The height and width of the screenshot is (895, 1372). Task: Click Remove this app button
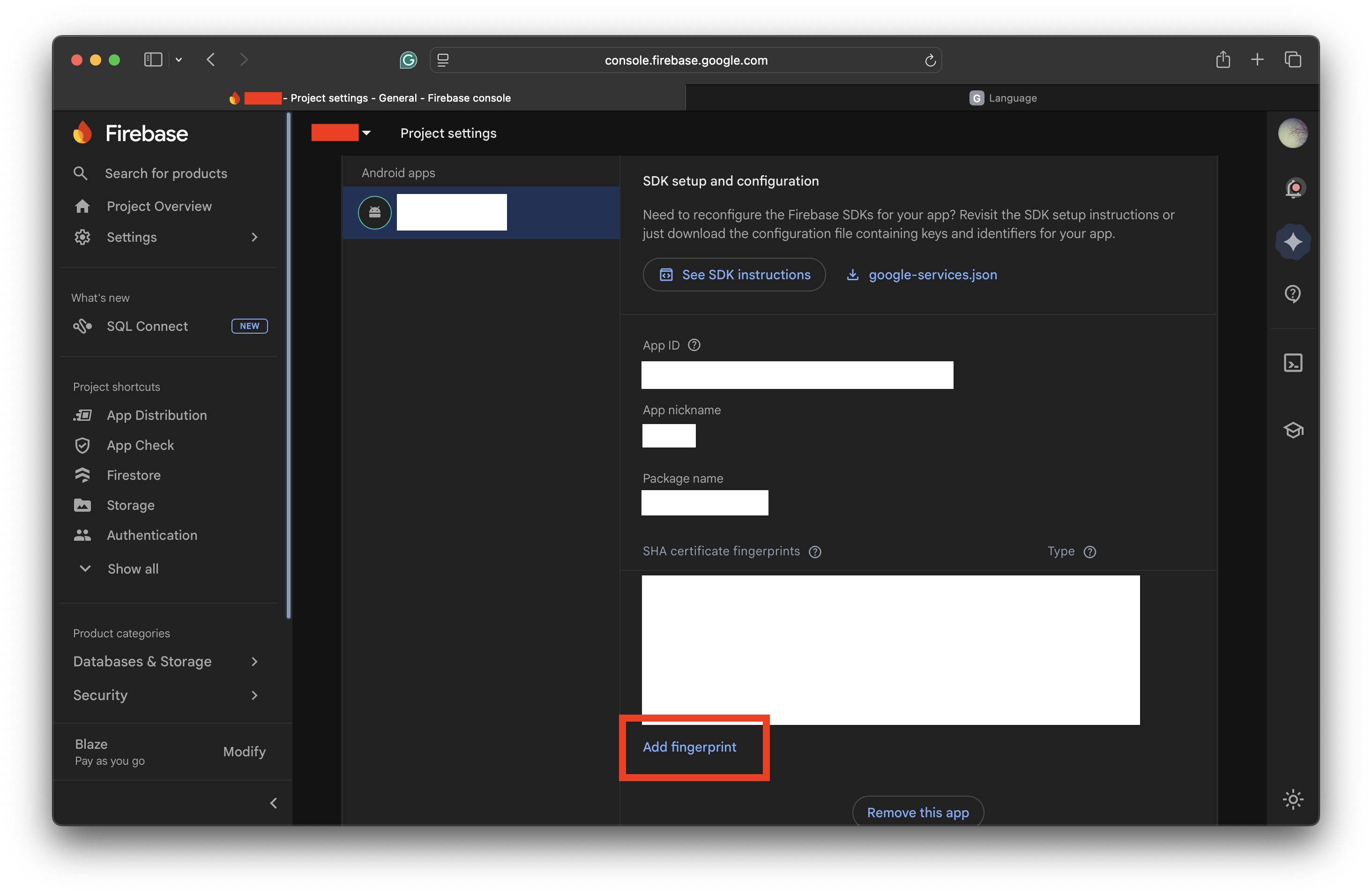tap(918, 812)
